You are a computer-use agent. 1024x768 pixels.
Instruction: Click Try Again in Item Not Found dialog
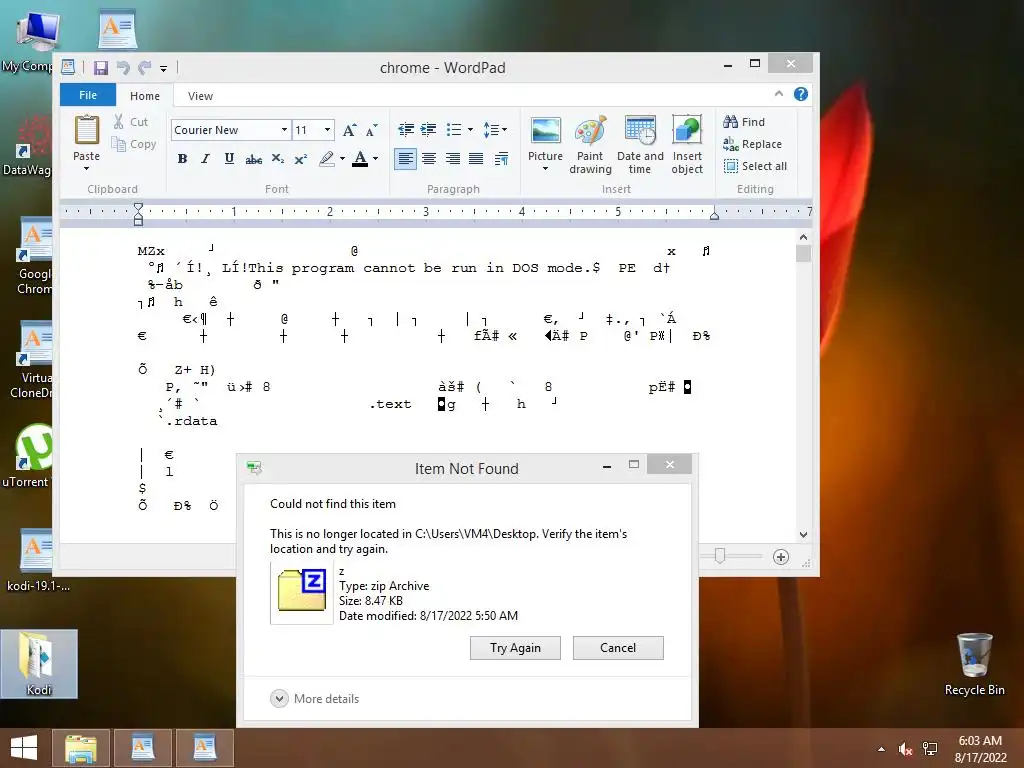click(x=515, y=648)
